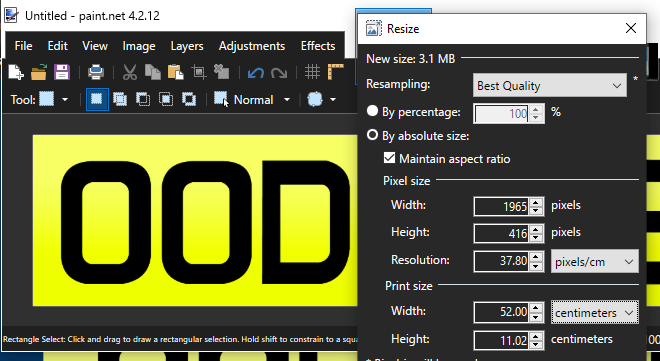Select the By absolute size radio button

click(372, 135)
